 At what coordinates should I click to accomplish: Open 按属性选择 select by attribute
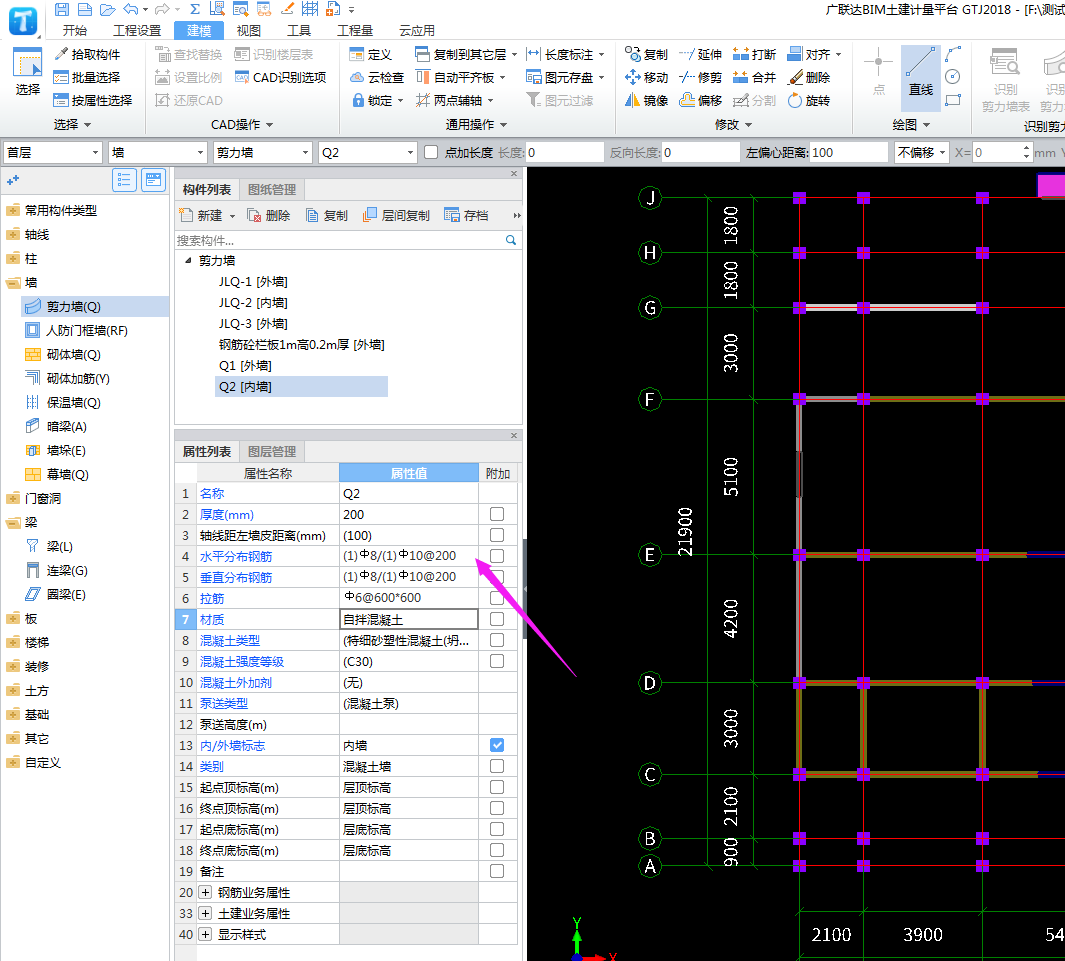click(x=92, y=101)
